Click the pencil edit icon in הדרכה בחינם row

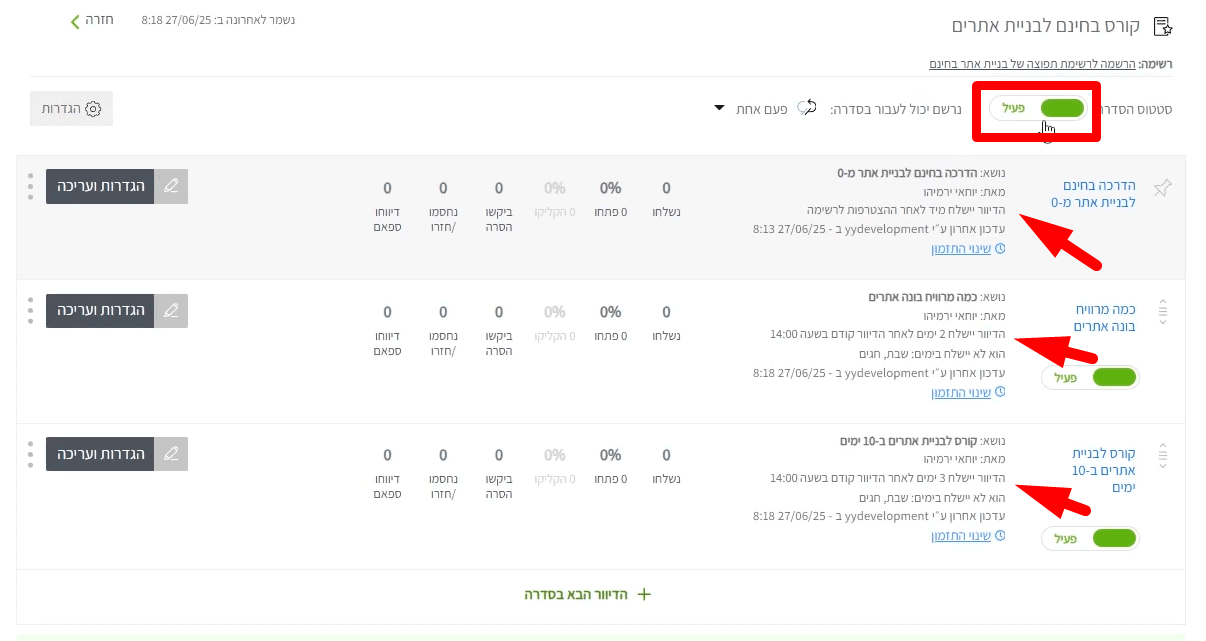(x=171, y=186)
